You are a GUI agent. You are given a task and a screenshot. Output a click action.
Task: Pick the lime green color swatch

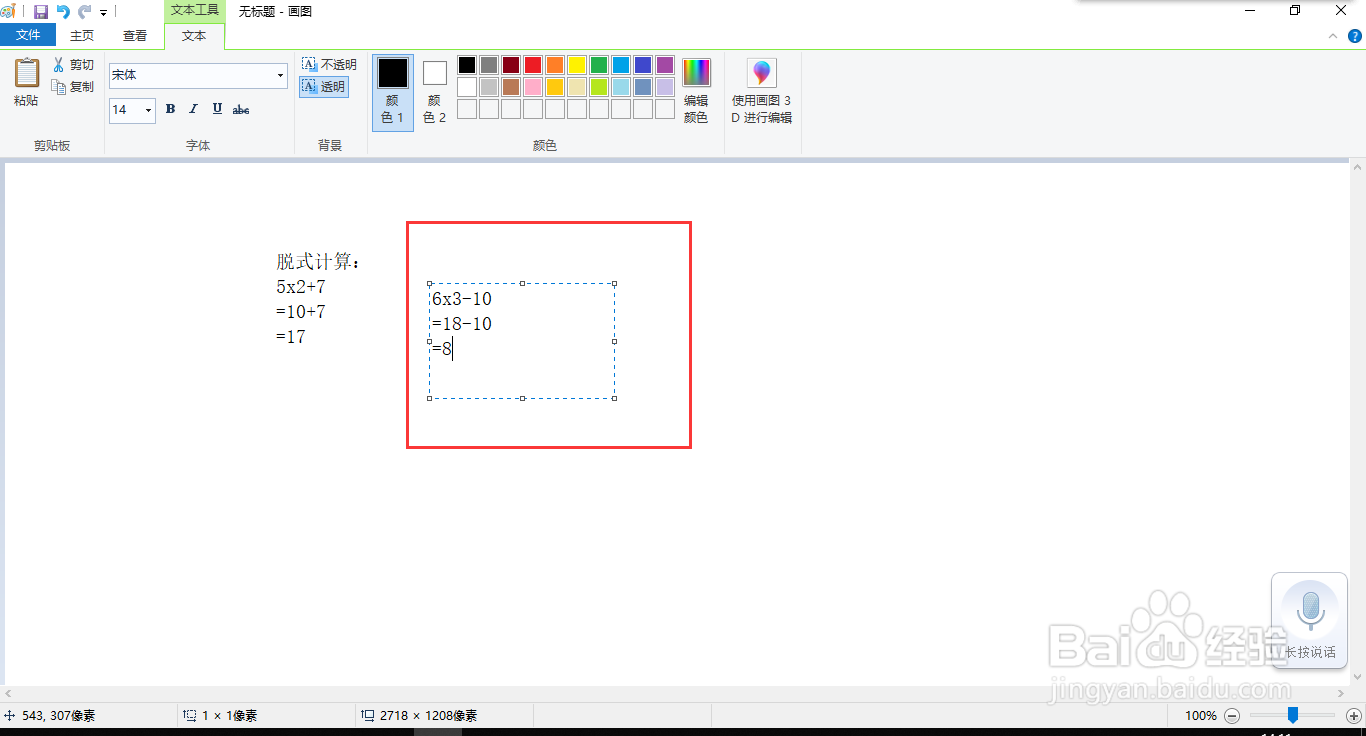click(599, 87)
